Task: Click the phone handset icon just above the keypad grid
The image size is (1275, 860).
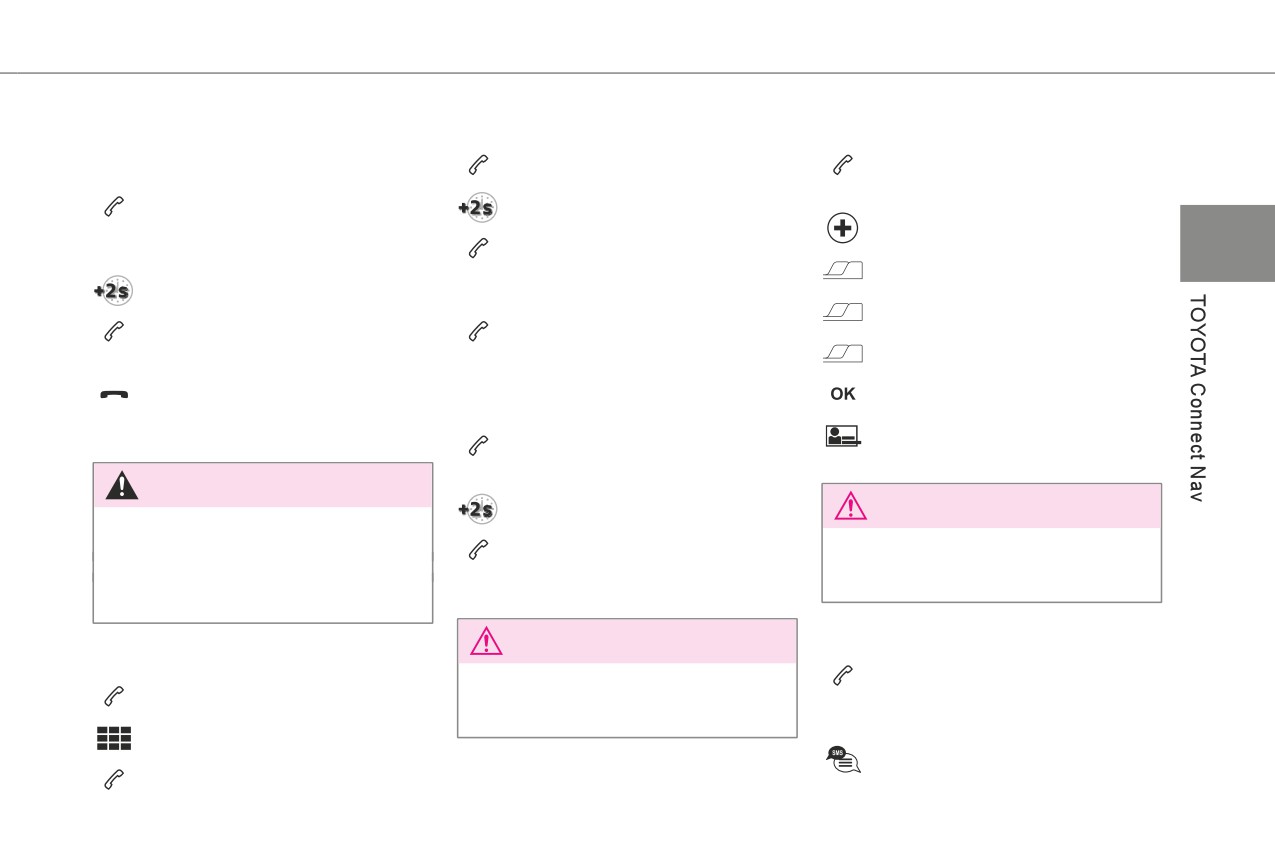Action: [114, 696]
